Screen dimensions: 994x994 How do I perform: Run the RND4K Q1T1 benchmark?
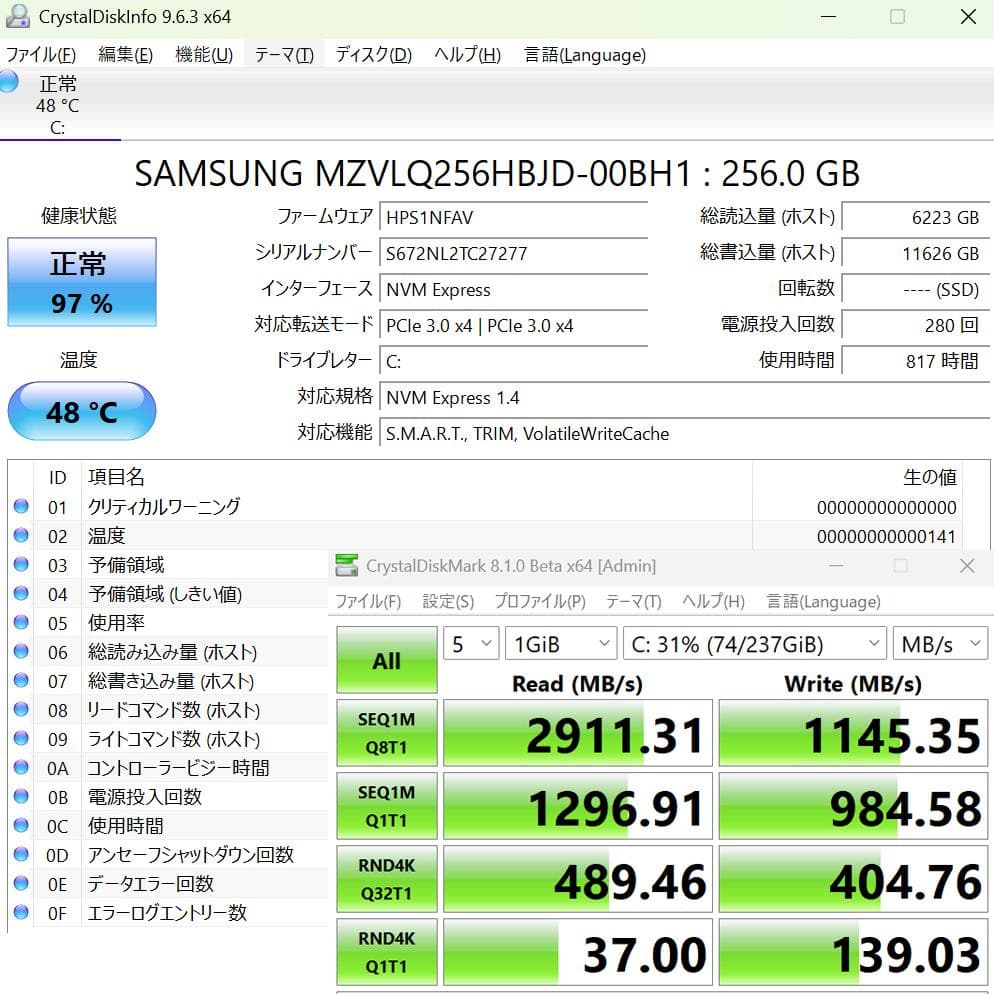pyautogui.click(x=386, y=950)
